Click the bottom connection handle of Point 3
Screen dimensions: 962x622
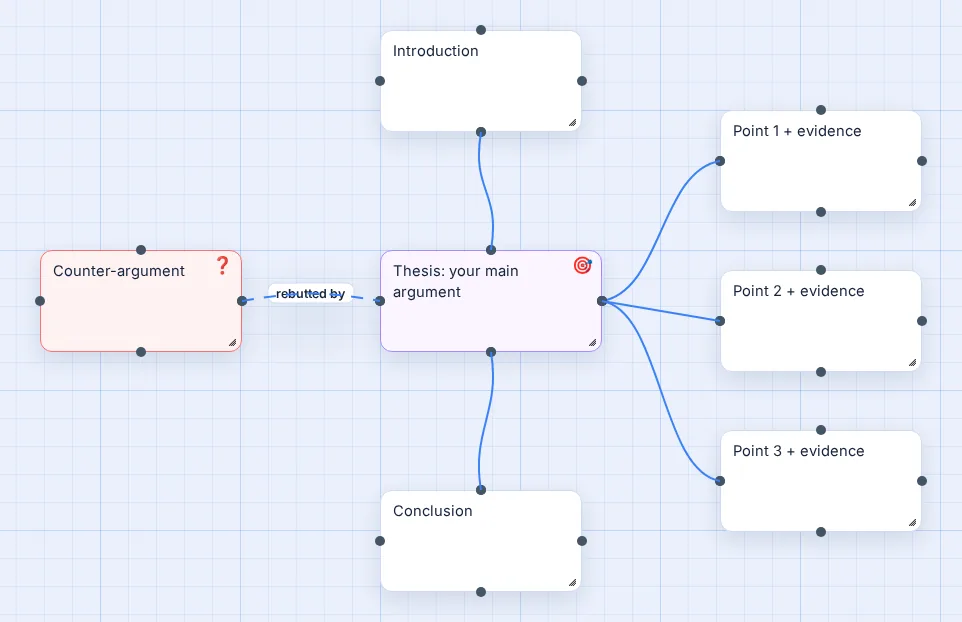pyautogui.click(x=821, y=532)
